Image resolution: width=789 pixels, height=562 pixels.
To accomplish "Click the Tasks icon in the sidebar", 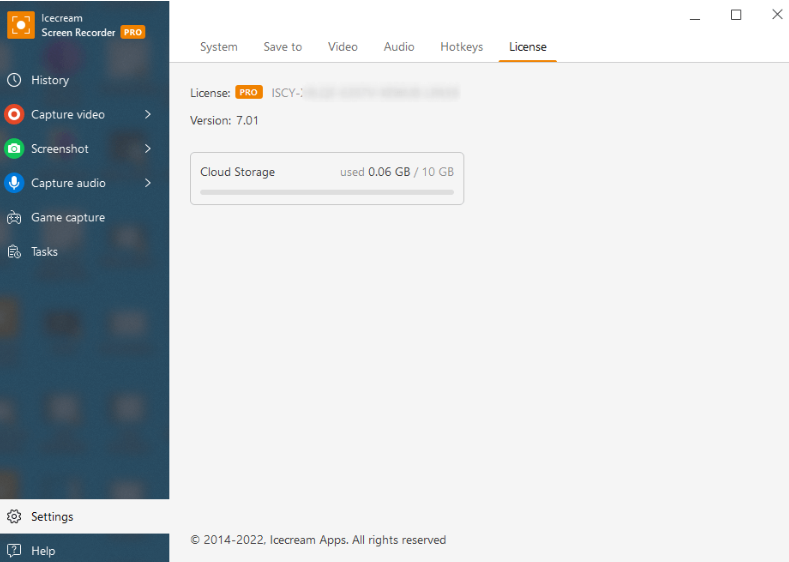I will tap(14, 252).
